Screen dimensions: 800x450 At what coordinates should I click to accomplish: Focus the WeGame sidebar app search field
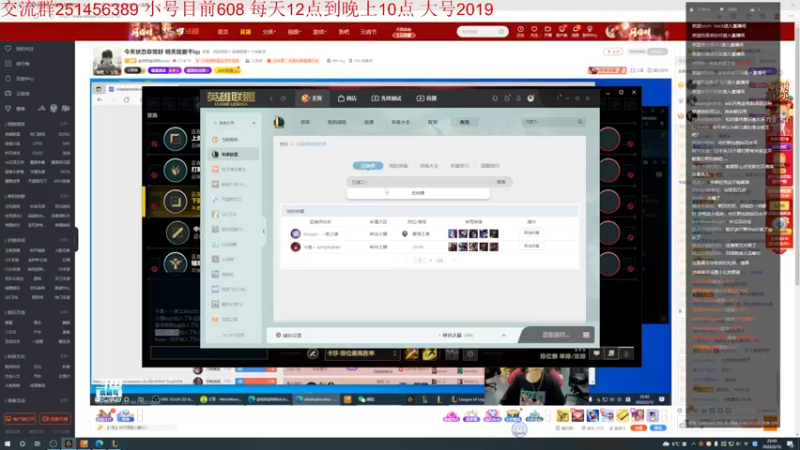coord(229,123)
